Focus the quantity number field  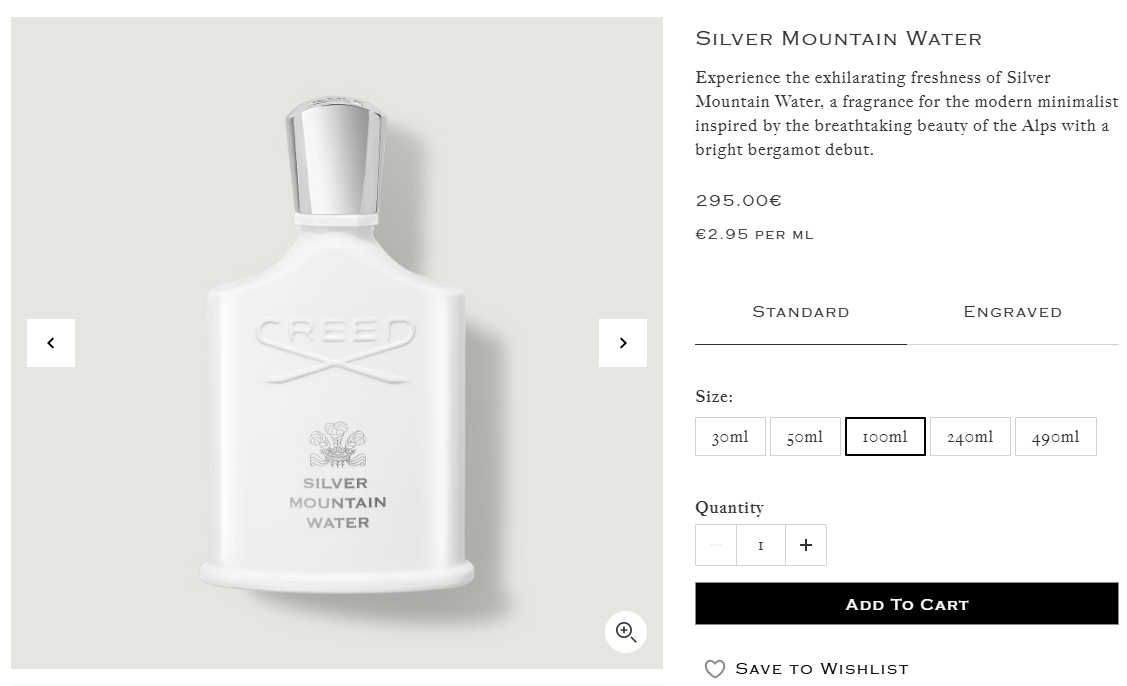point(760,545)
